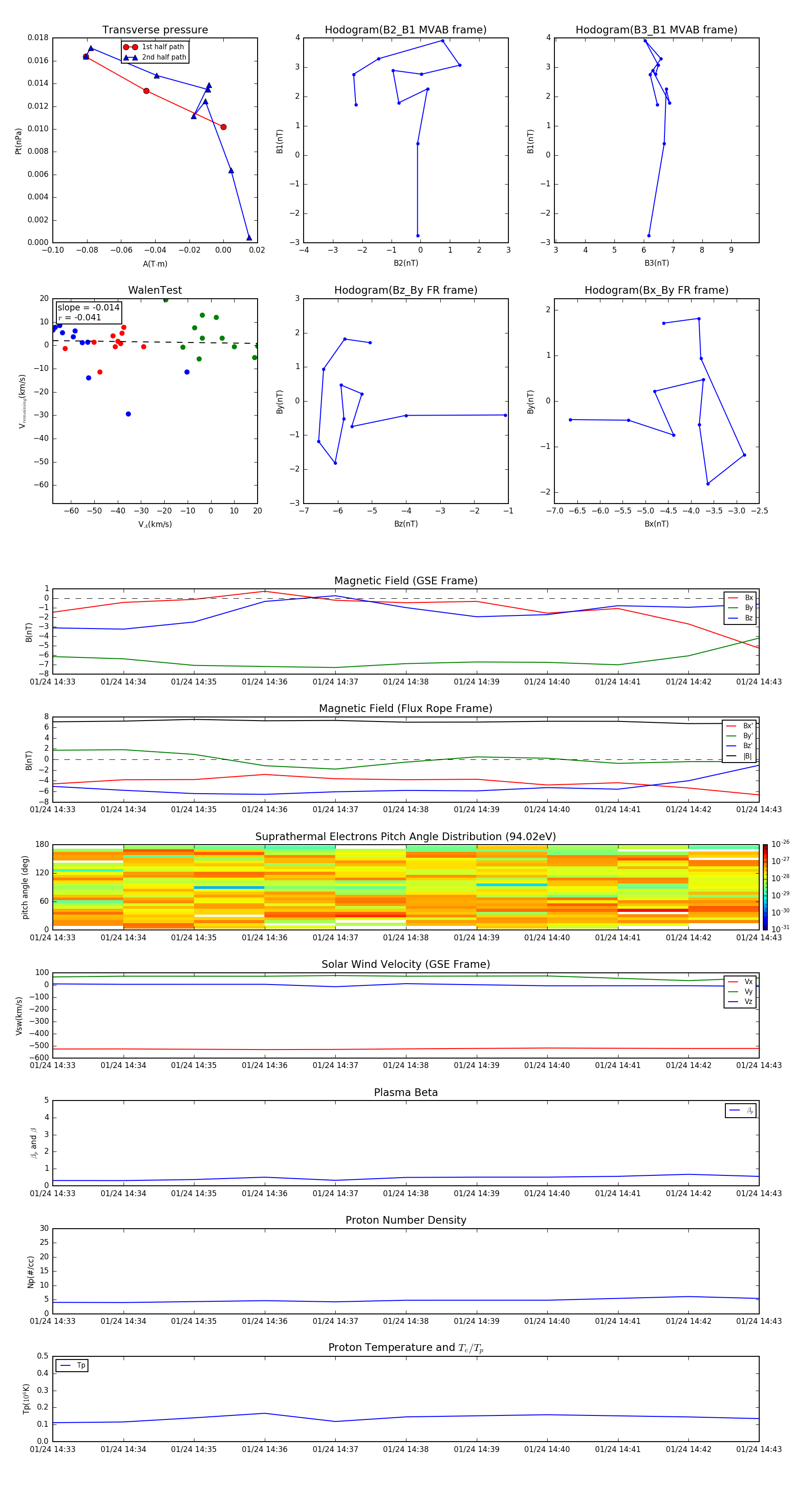Click the "Vsw(km/s)" y-axis label

19,1016
